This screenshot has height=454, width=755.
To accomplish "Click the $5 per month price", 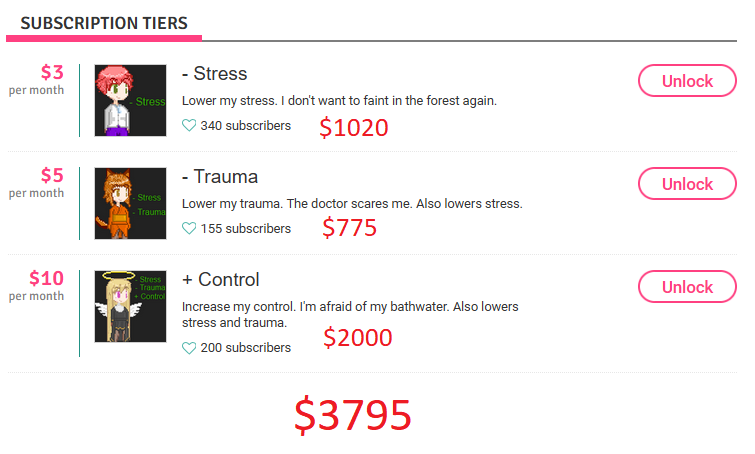I will pos(51,175).
